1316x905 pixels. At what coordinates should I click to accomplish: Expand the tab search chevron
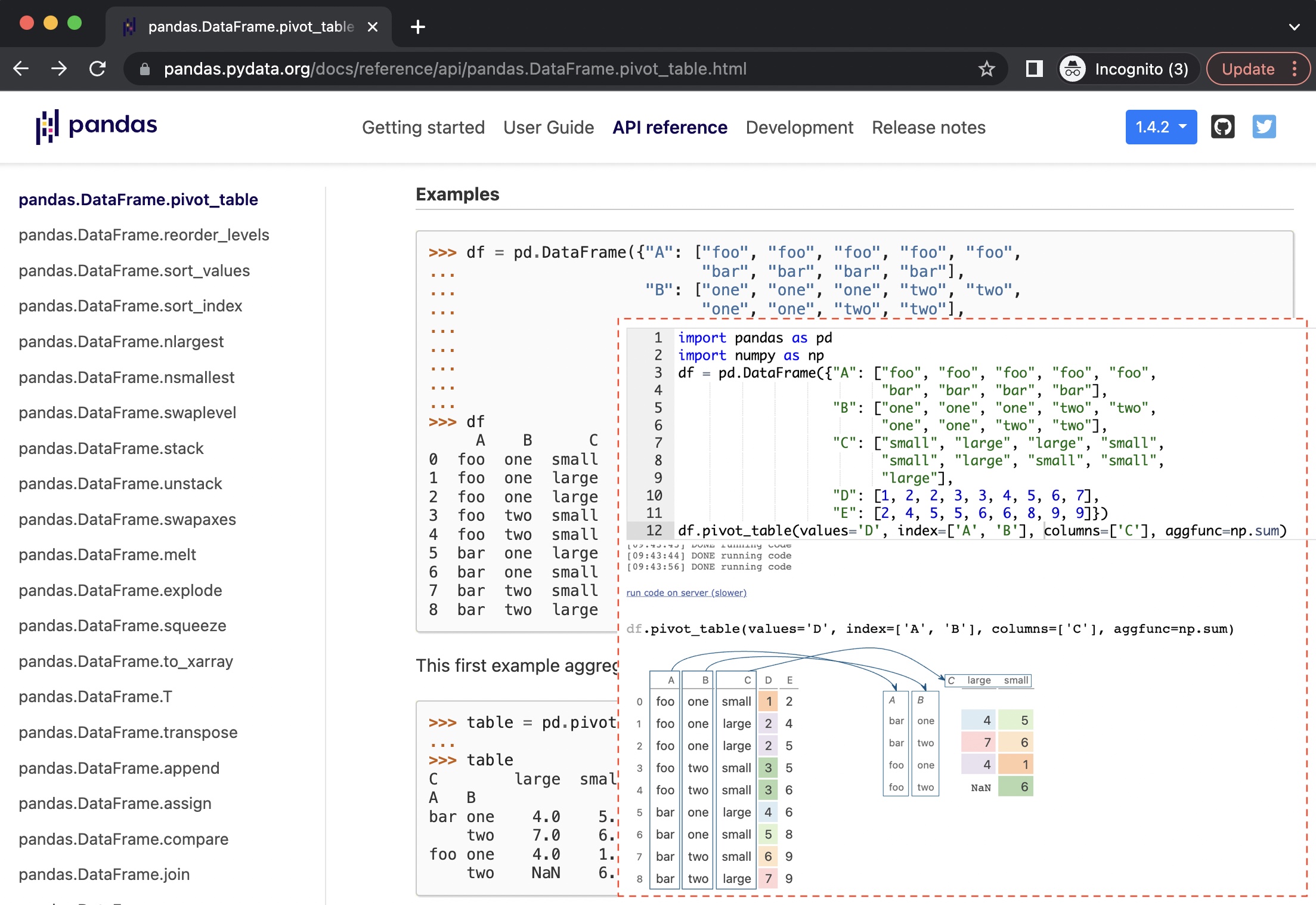pyautogui.click(x=1294, y=27)
